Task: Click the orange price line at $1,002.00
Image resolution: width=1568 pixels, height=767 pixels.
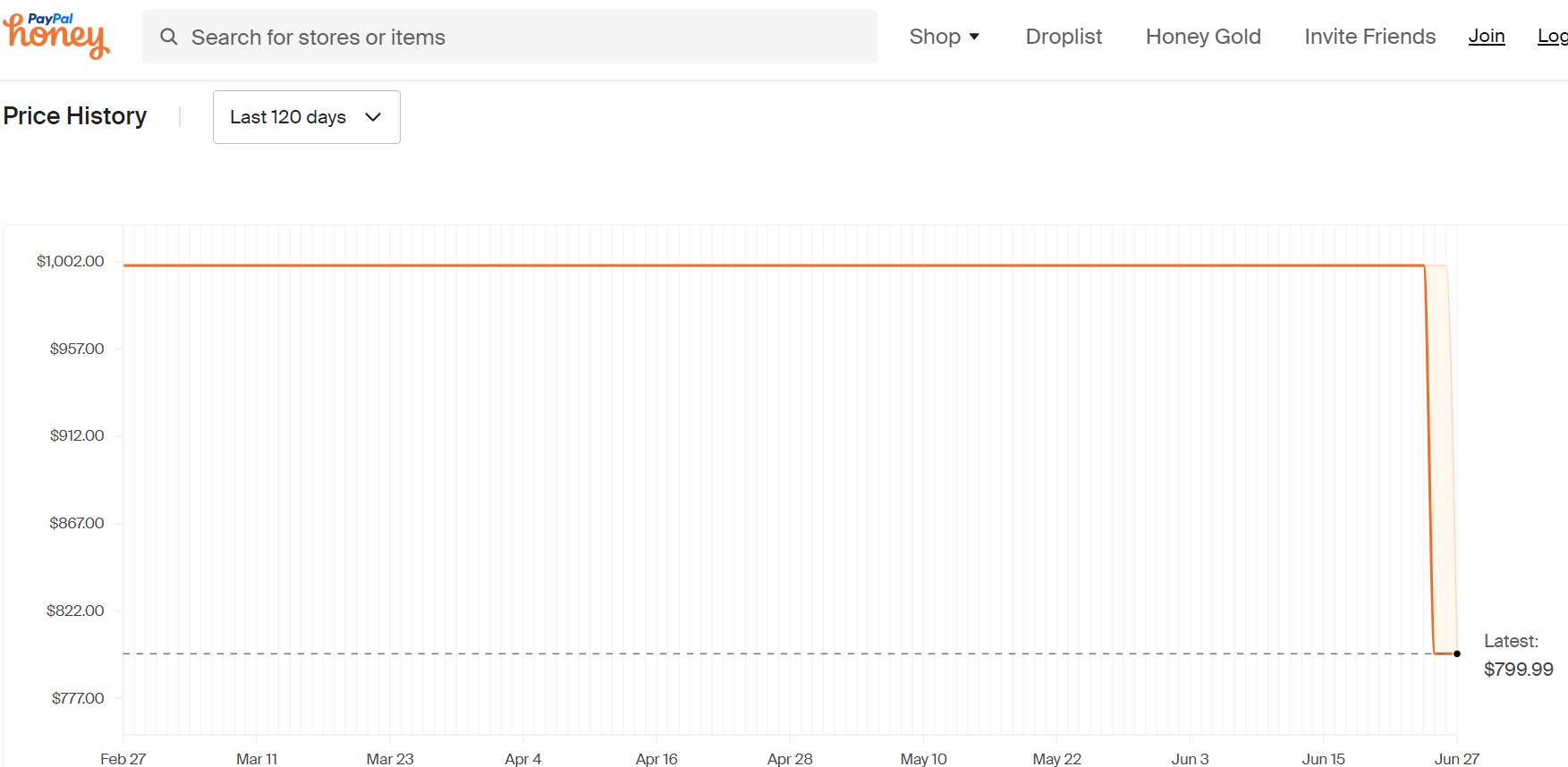Action: point(774,265)
